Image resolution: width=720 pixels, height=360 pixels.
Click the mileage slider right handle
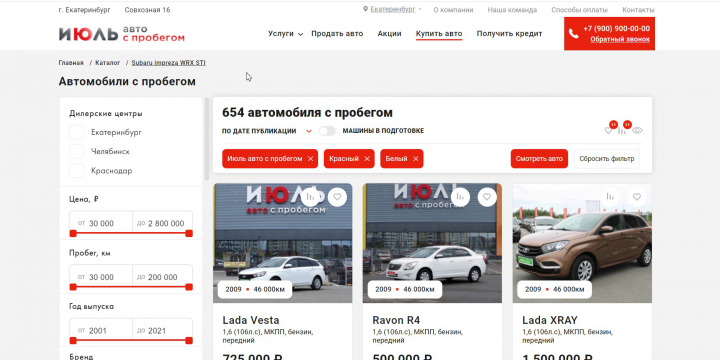(189, 287)
